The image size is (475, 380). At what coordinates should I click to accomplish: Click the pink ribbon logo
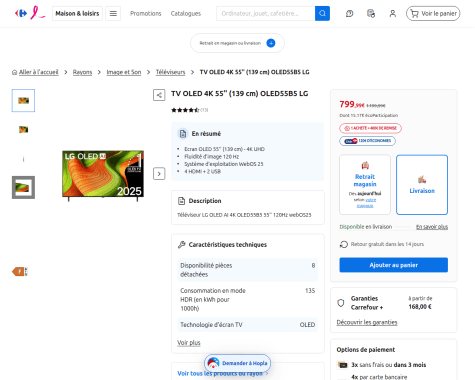click(37, 13)
